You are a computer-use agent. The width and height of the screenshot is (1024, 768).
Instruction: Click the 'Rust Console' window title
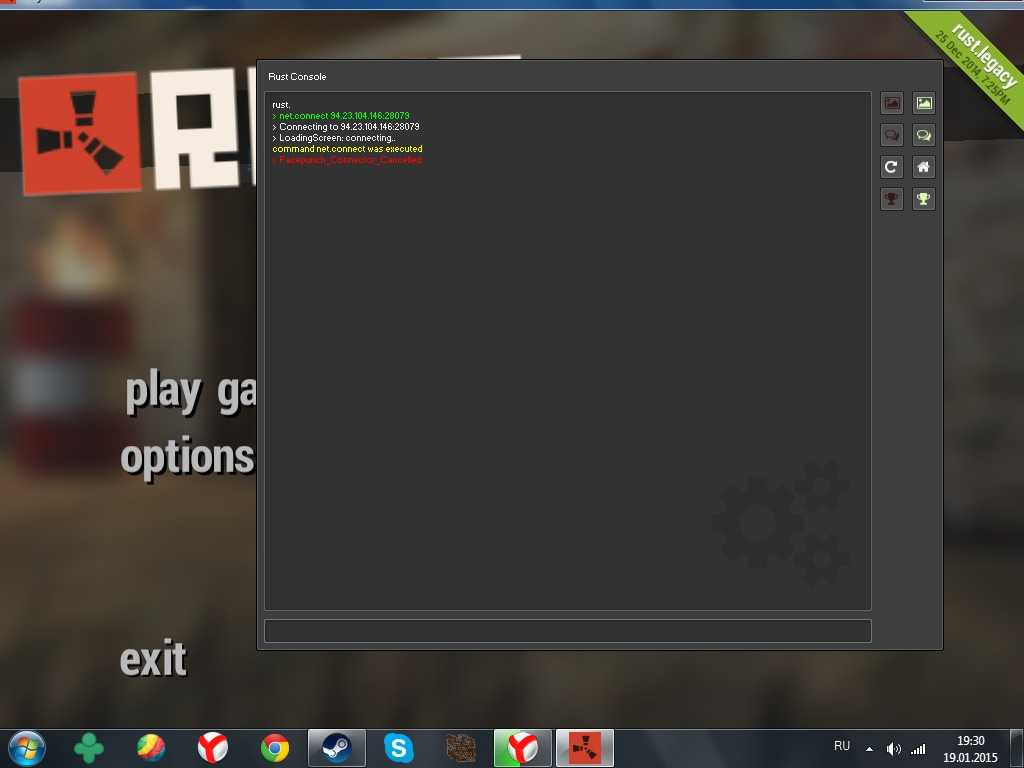[297, 76]
